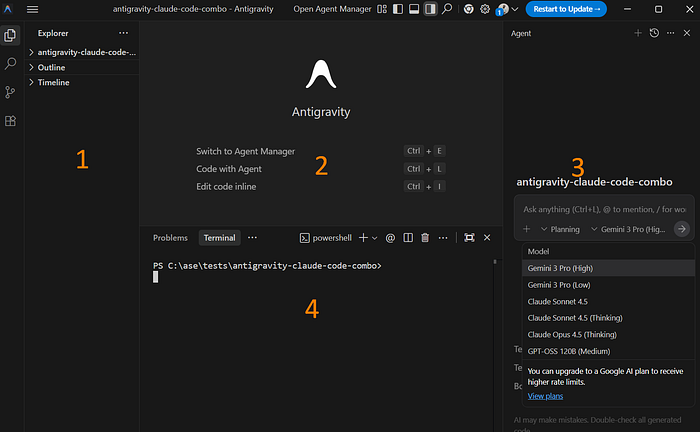The width and height of the screenshot is (700, 432).
Task: Create a new terminal with plus icon
Action: (x=363, y=238)
